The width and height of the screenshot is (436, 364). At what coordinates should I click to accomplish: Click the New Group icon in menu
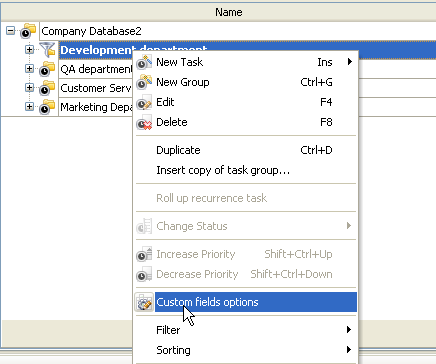(144, 82)
